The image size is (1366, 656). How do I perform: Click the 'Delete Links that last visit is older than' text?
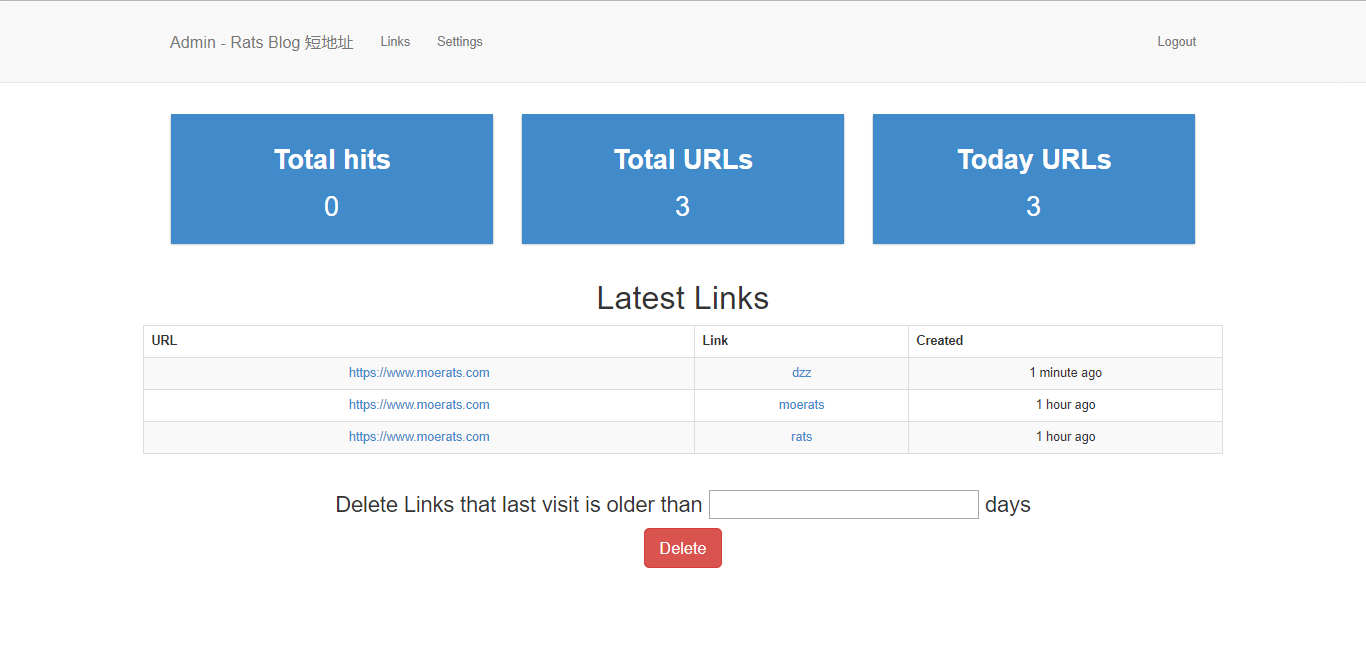519,505
